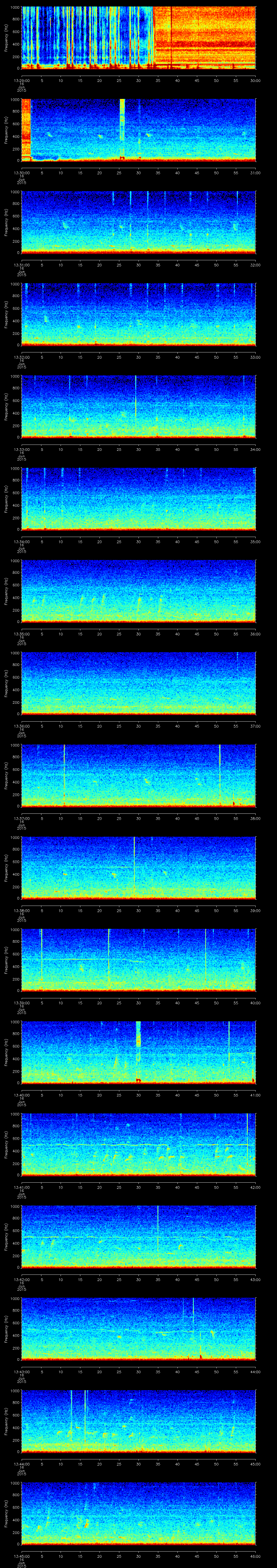Open the spectrogram panel starting at 13:30:00
Screen dimensions: 277x1568
[139, 130]
